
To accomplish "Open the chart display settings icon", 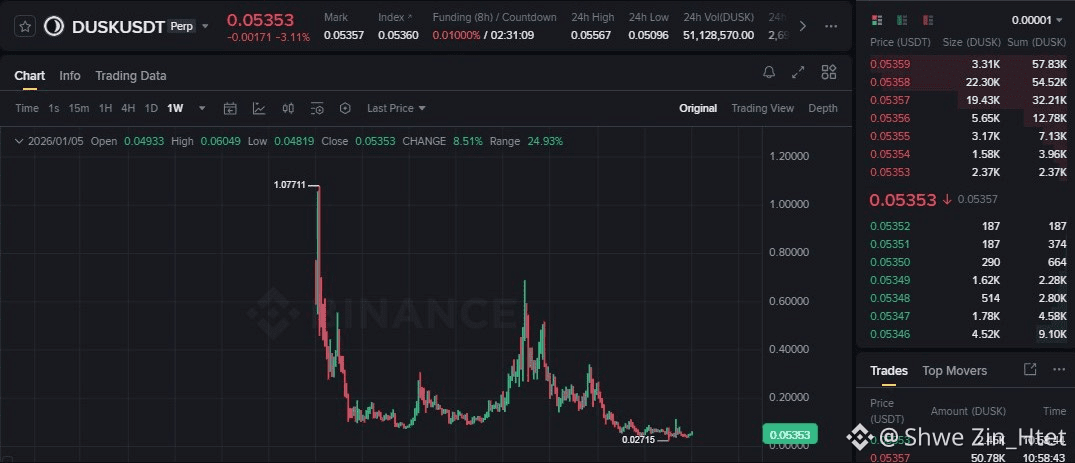I will (317, 108).
